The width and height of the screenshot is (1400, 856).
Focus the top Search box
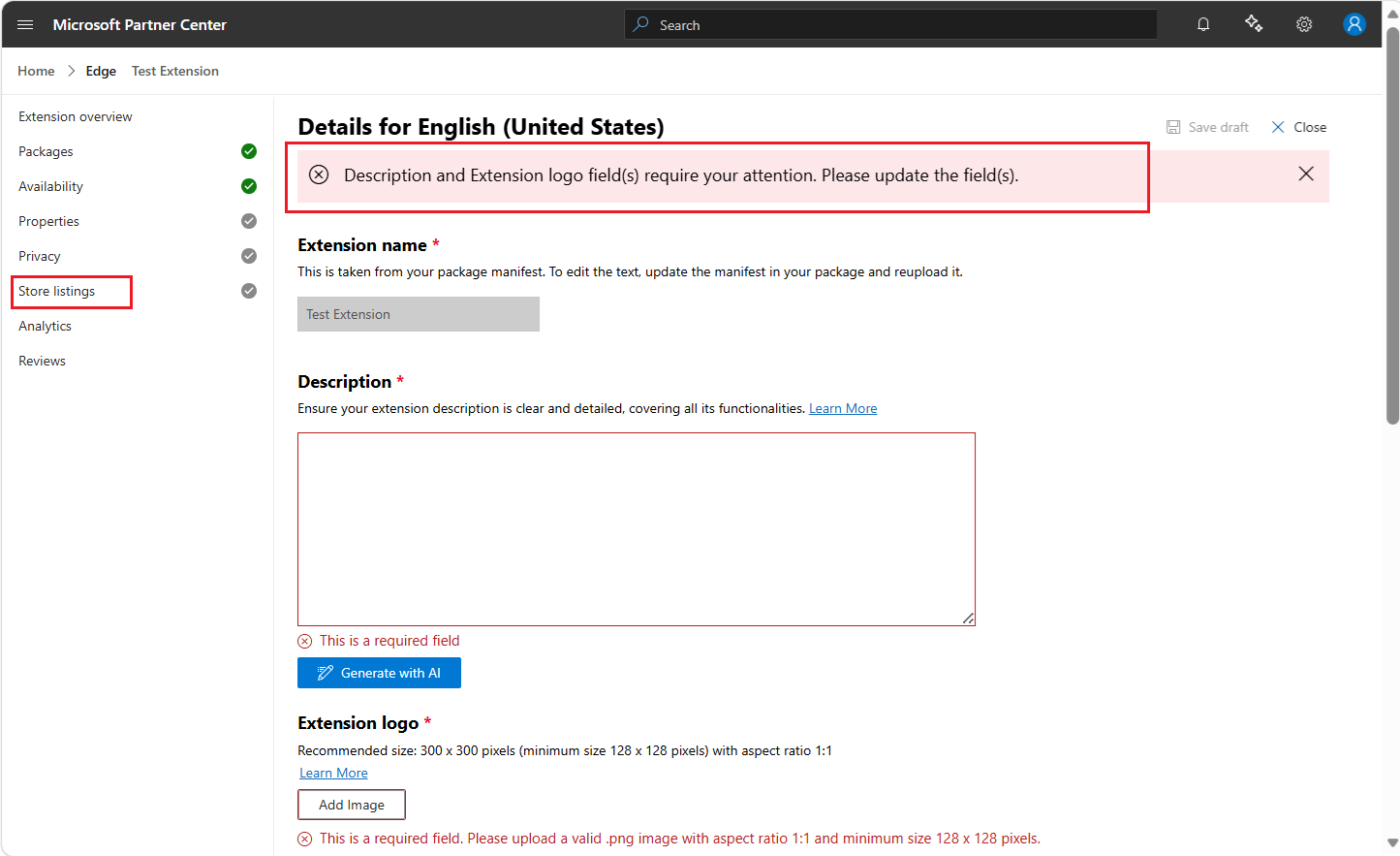pos(891,24)
